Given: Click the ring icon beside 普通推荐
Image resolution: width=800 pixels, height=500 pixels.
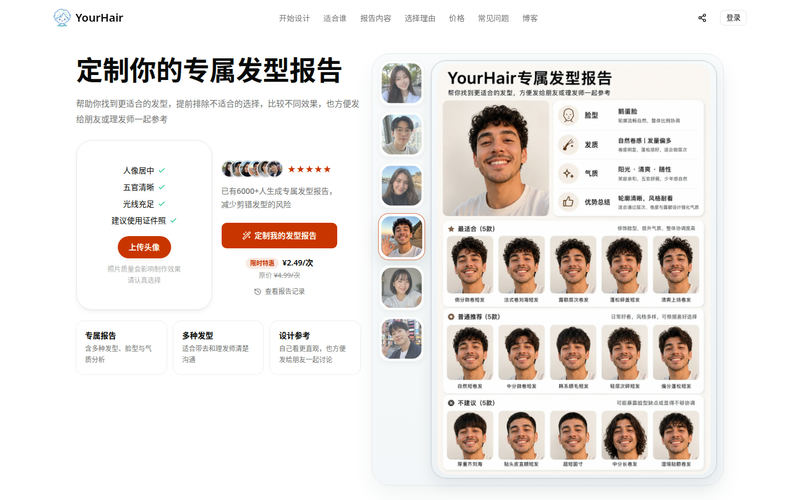Looking at the screenshot, I should pos(451,317).
